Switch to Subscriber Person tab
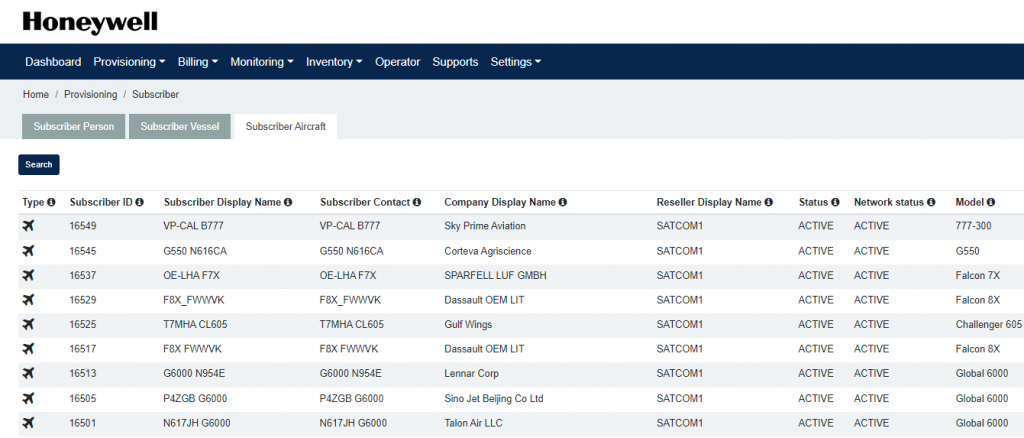Image resolution: width=1024 pixels, height=438 pixels. point(74,127)
